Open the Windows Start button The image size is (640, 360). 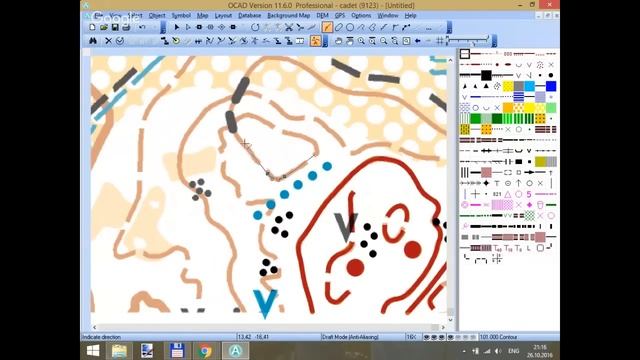[x=93, y=351]
